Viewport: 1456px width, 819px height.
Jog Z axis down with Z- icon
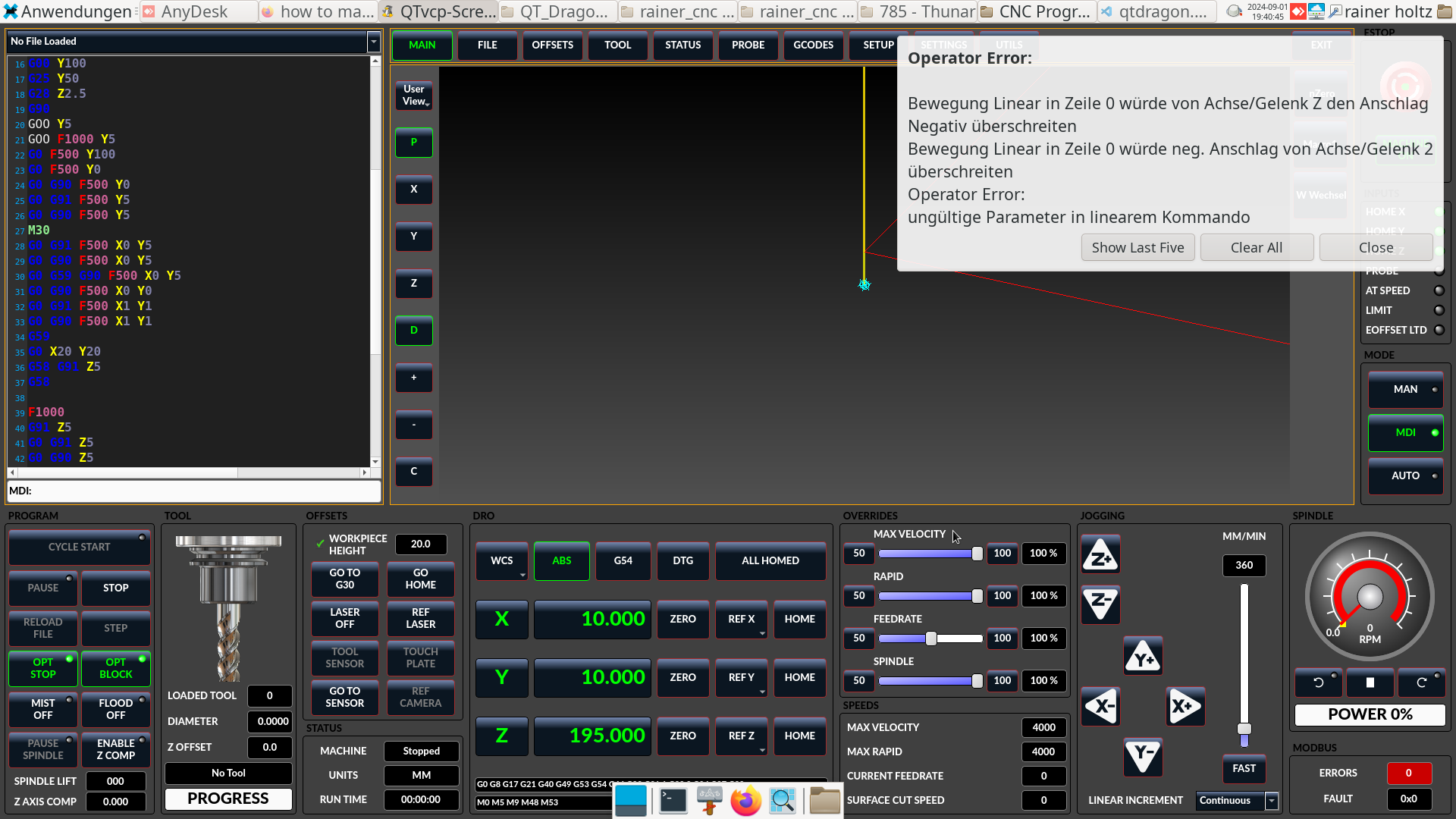pyautogui.click(x=1100, y=604)
